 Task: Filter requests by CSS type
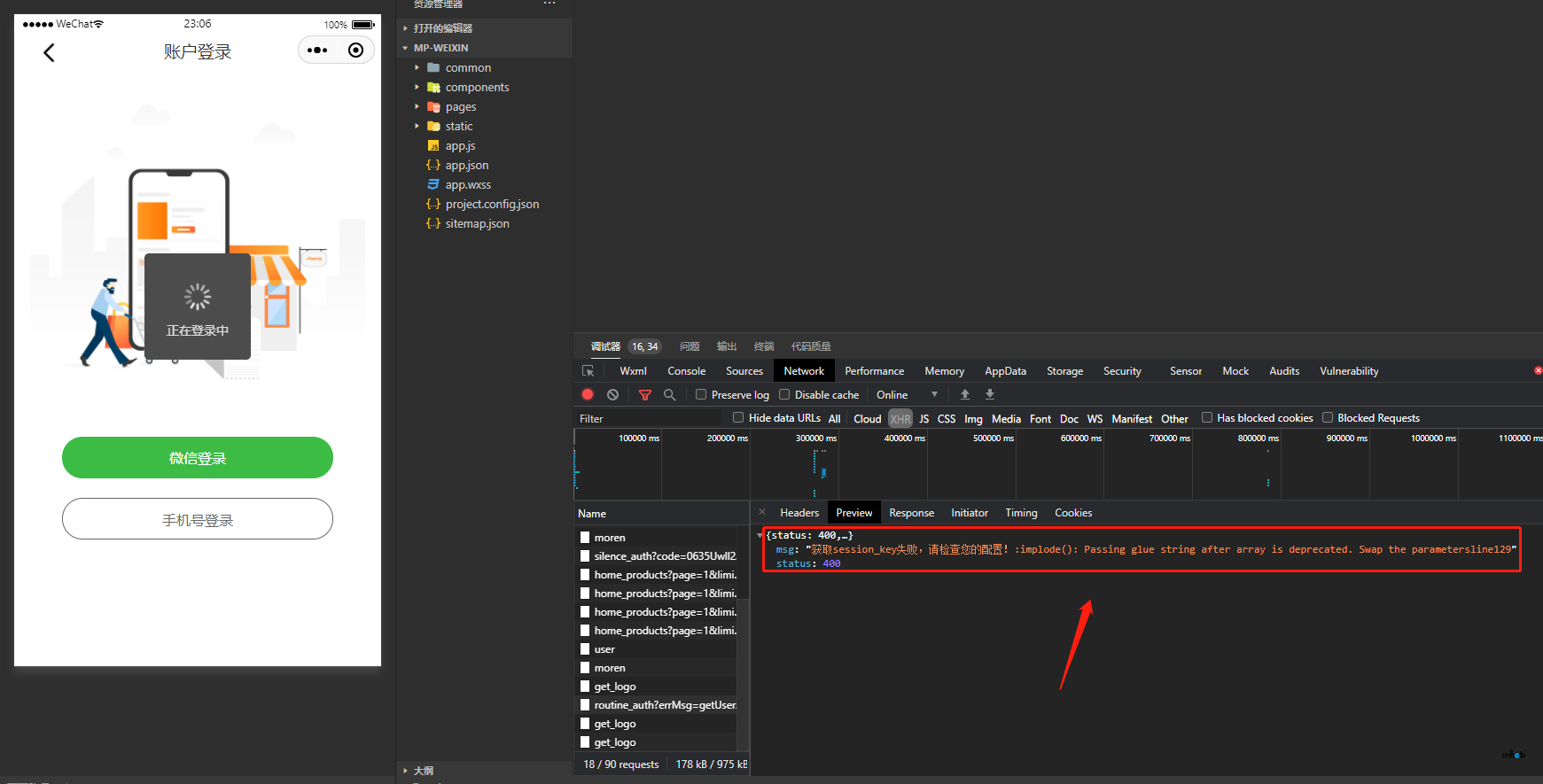pos(947,419)
